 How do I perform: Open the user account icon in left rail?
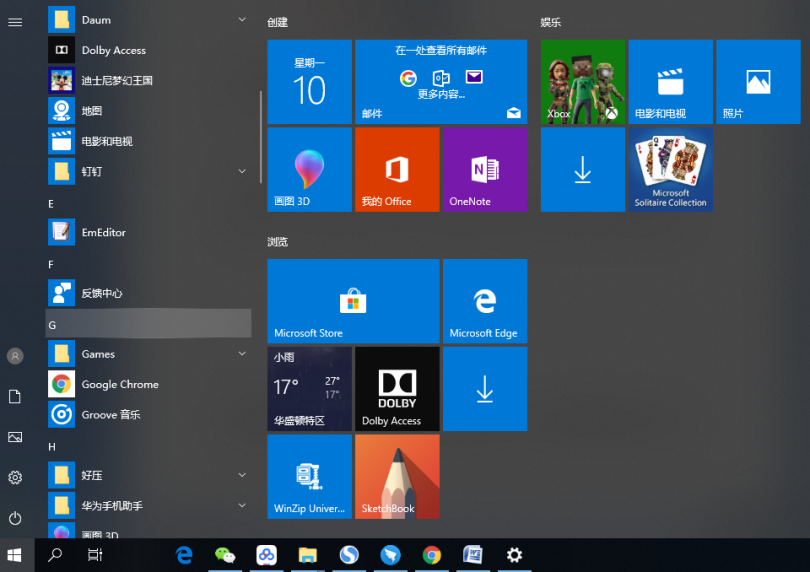coord(15,356)
